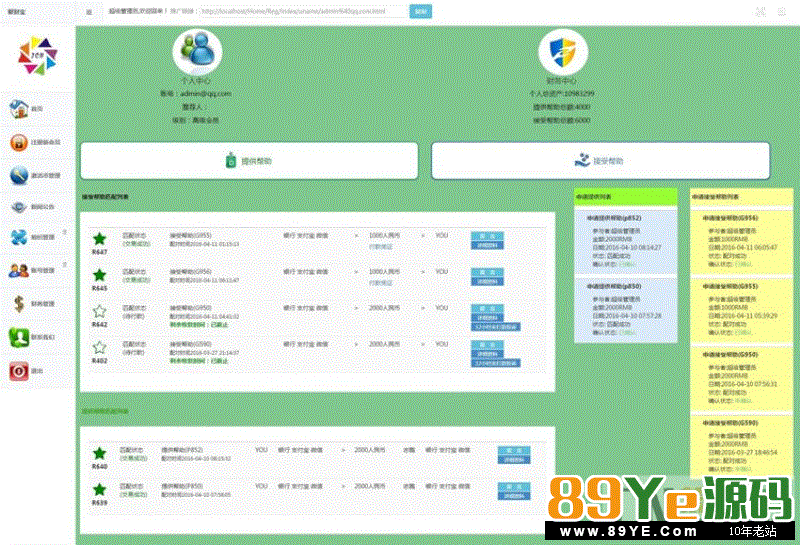Click the 接受帮助 button
The height and width of the screenshot is (545, 800).
pyautogui.click(x=600, y=160)
